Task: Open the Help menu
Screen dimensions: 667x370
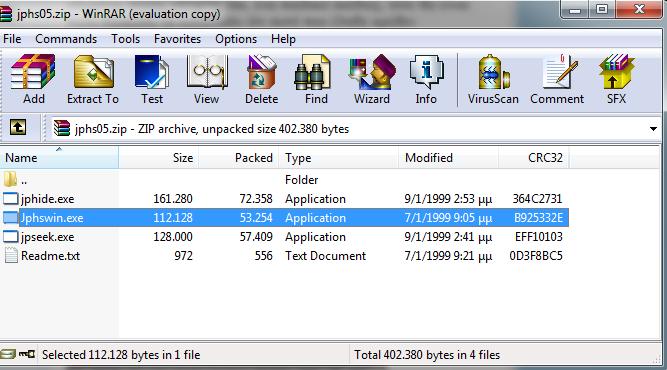Action: 283,39
